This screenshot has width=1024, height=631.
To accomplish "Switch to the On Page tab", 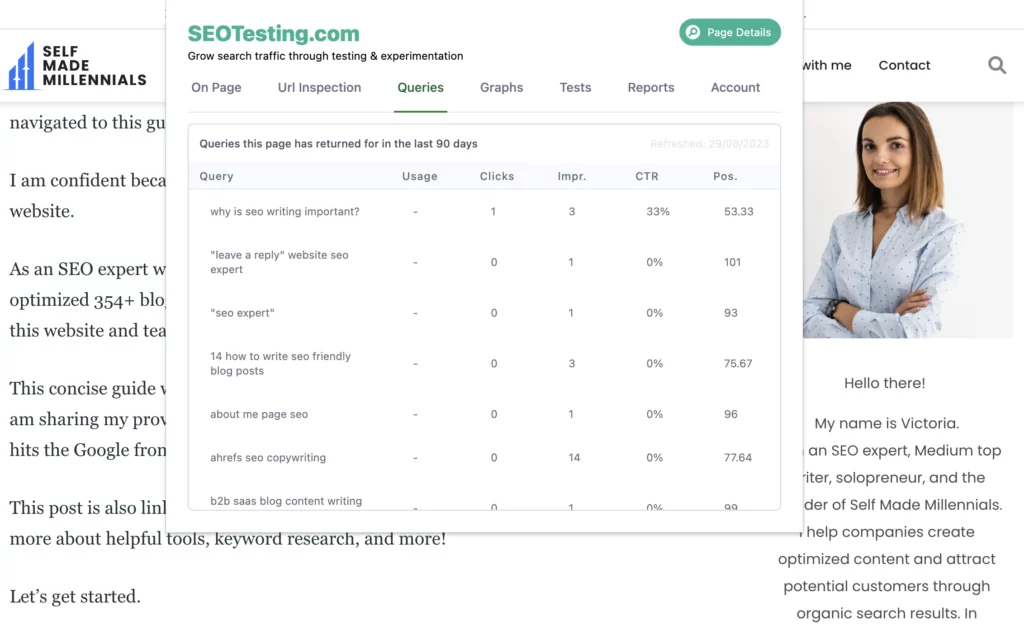I will (216, 88).
